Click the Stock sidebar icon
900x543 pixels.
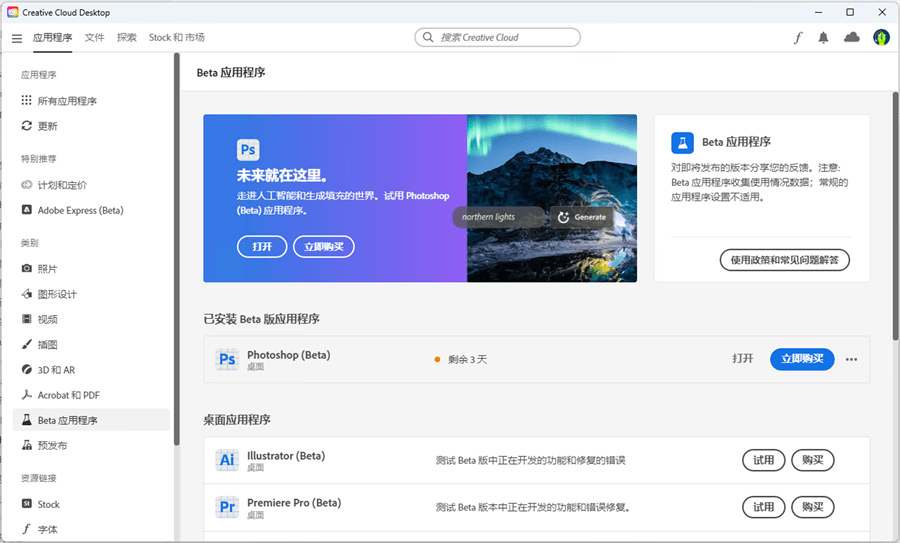[x=26, y=503]
